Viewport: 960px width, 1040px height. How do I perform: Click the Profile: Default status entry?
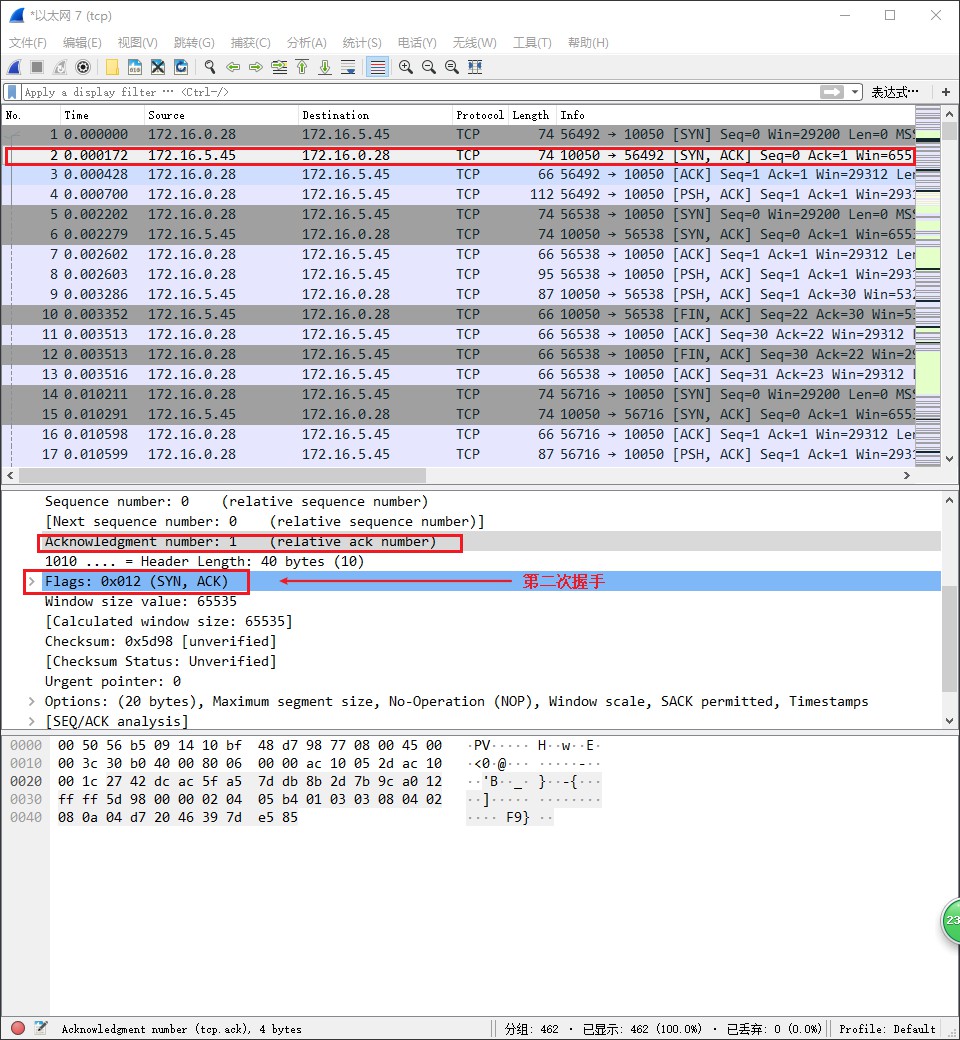(x=887, y=1029)
